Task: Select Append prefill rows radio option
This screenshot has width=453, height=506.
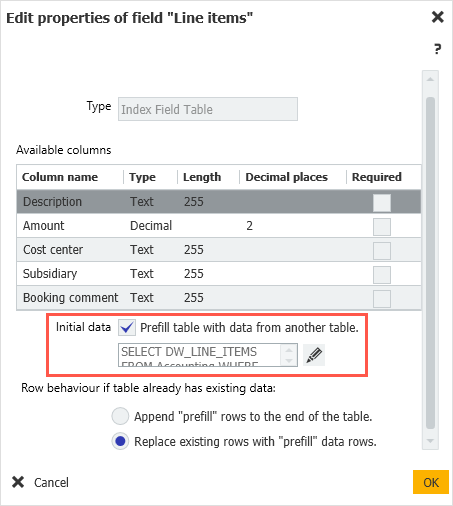Action: (x=120, y=416)
